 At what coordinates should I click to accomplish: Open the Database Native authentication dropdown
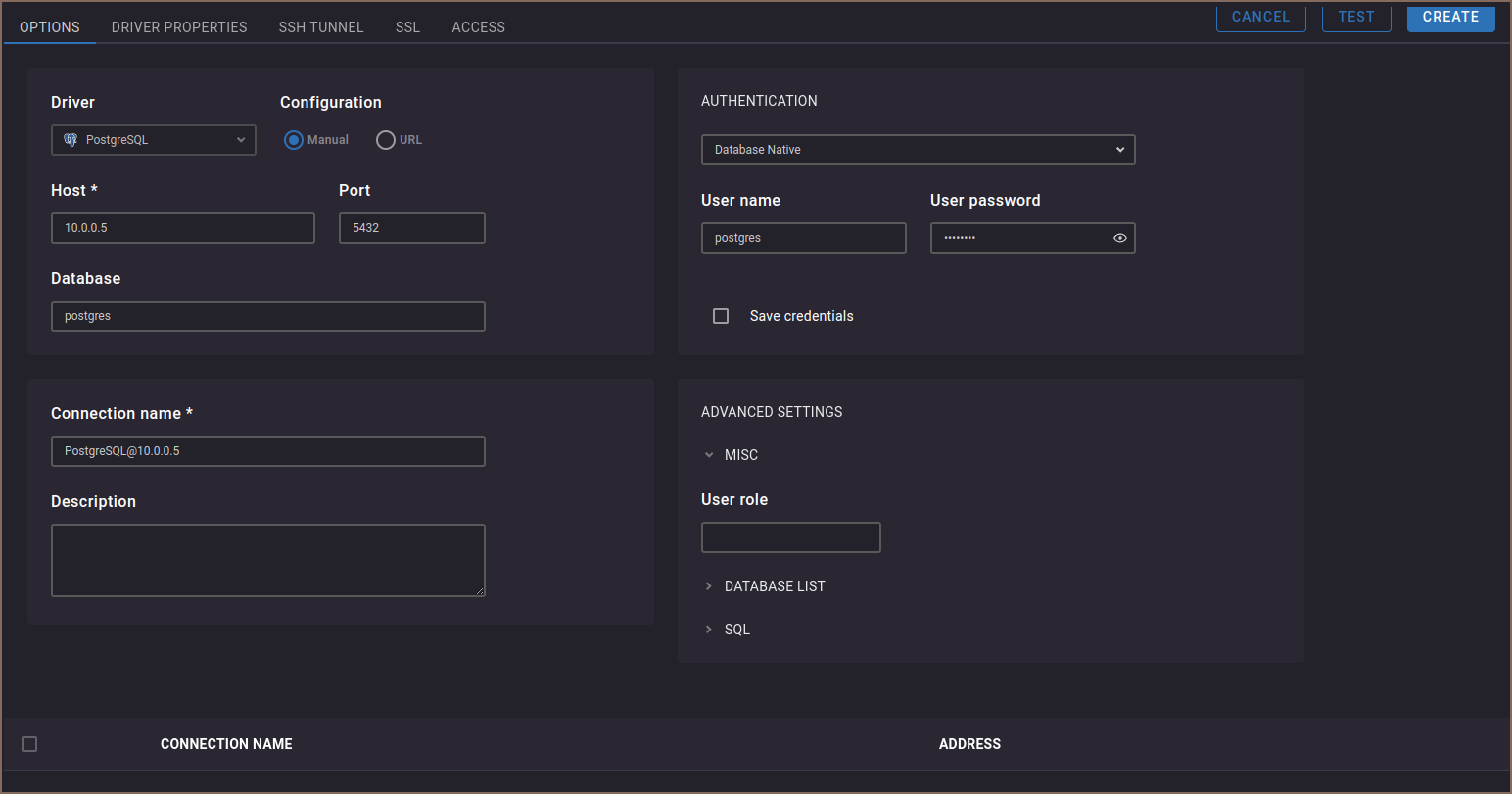(x=918, y=150)
